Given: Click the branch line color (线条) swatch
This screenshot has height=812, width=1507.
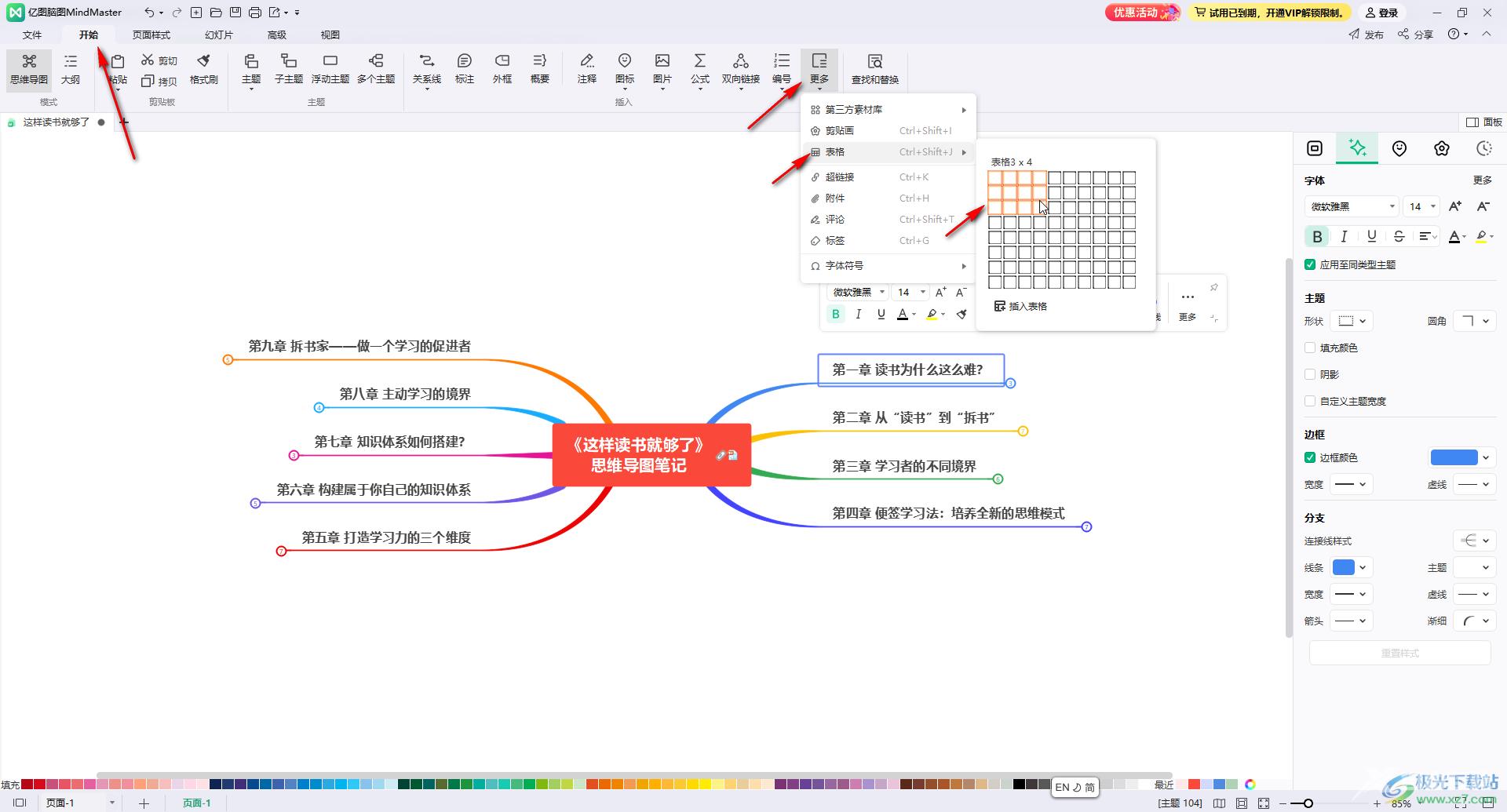Looking at the screenshot, I should (x=1344, y=567).
